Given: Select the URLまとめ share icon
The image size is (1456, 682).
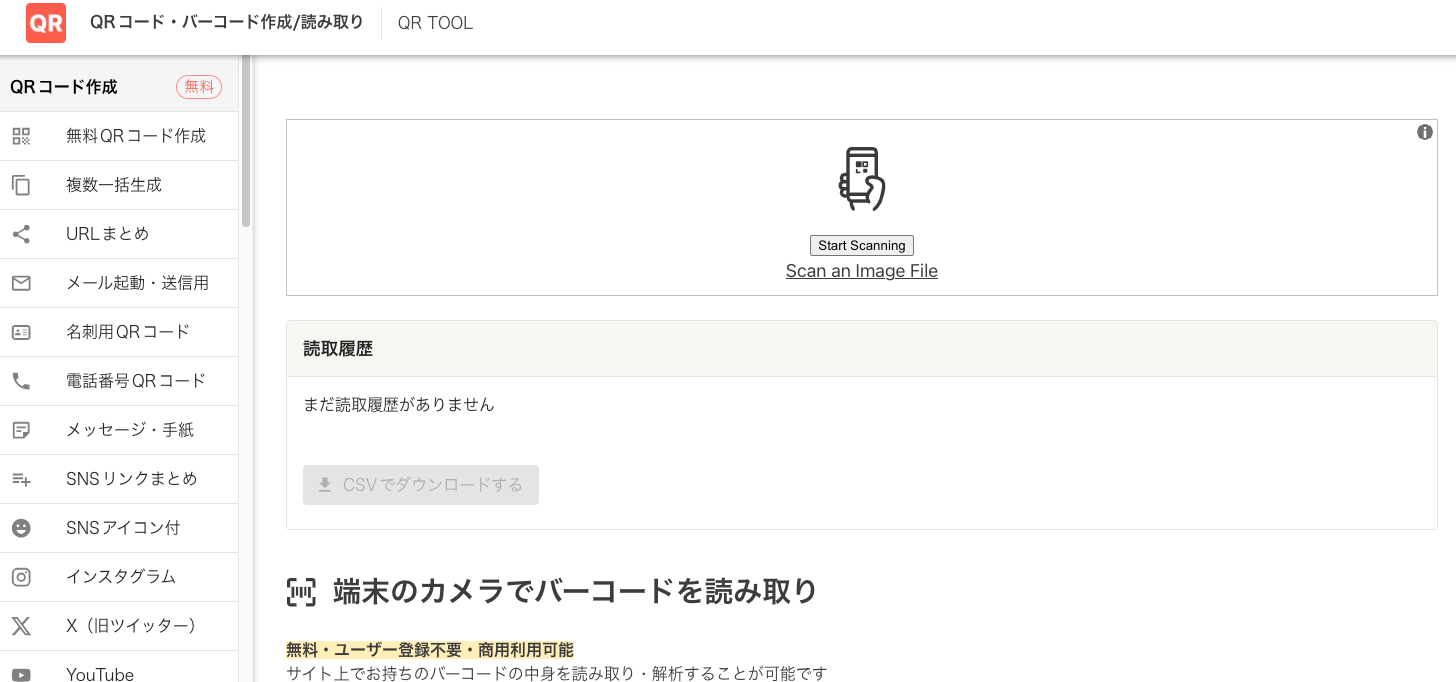Looking at the screenshot, I should click(21, 234).
